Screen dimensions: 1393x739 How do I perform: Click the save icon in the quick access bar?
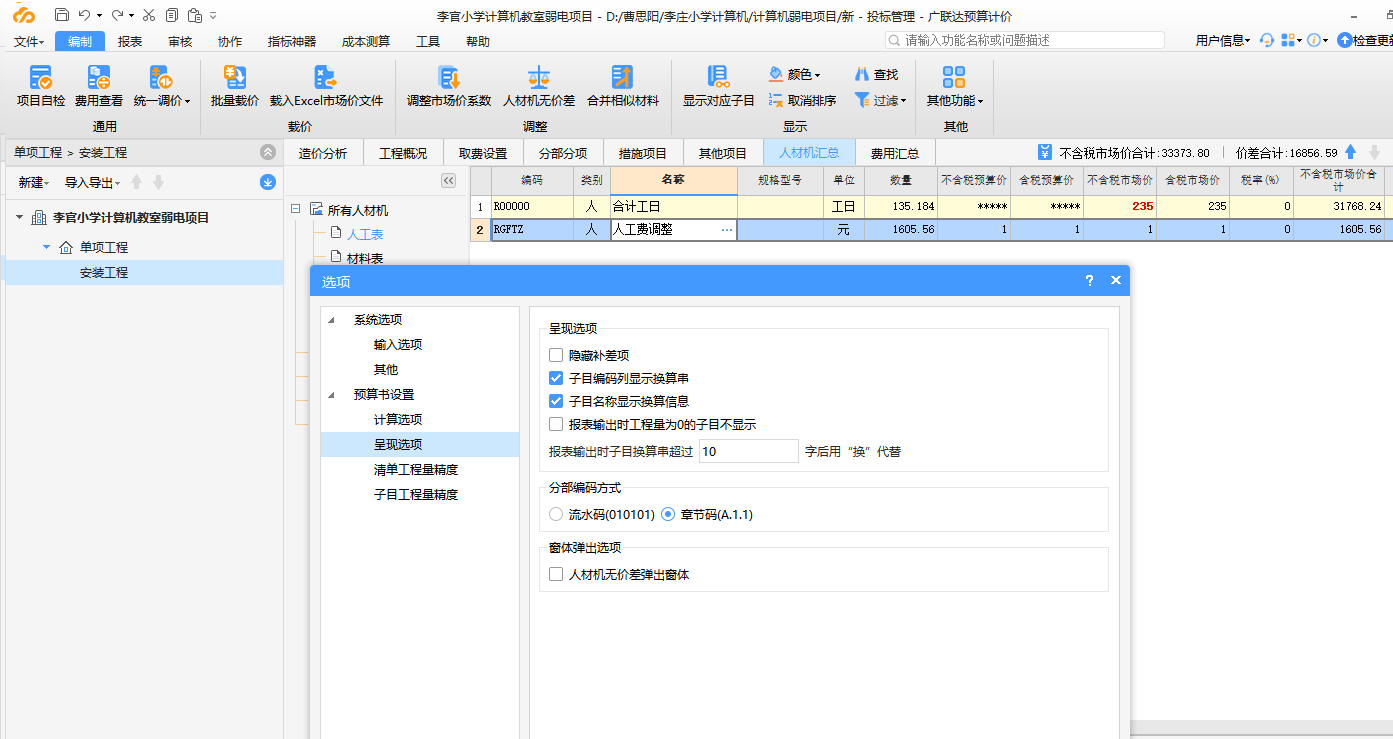[62, 15]
